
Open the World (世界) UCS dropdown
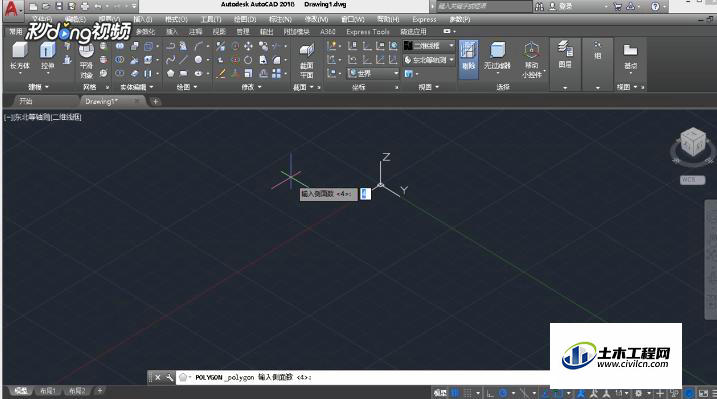click(373, 73)
